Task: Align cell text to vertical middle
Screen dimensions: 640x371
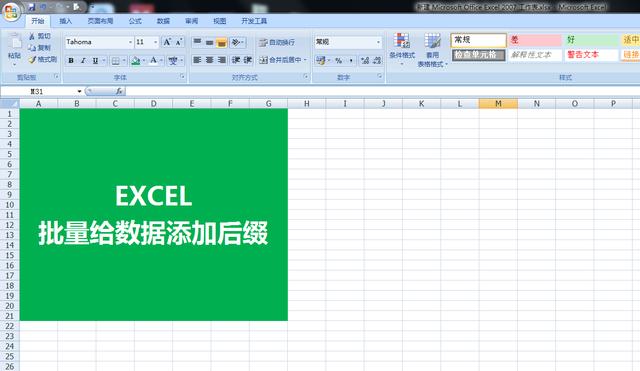Action: tap(209, 42)
